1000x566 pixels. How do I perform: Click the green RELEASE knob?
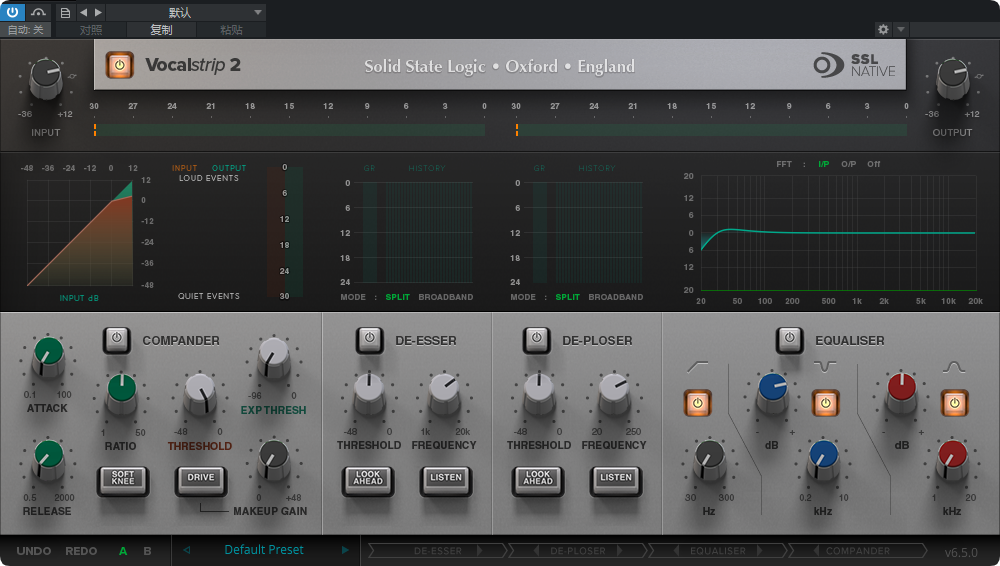tap(48, 459)
